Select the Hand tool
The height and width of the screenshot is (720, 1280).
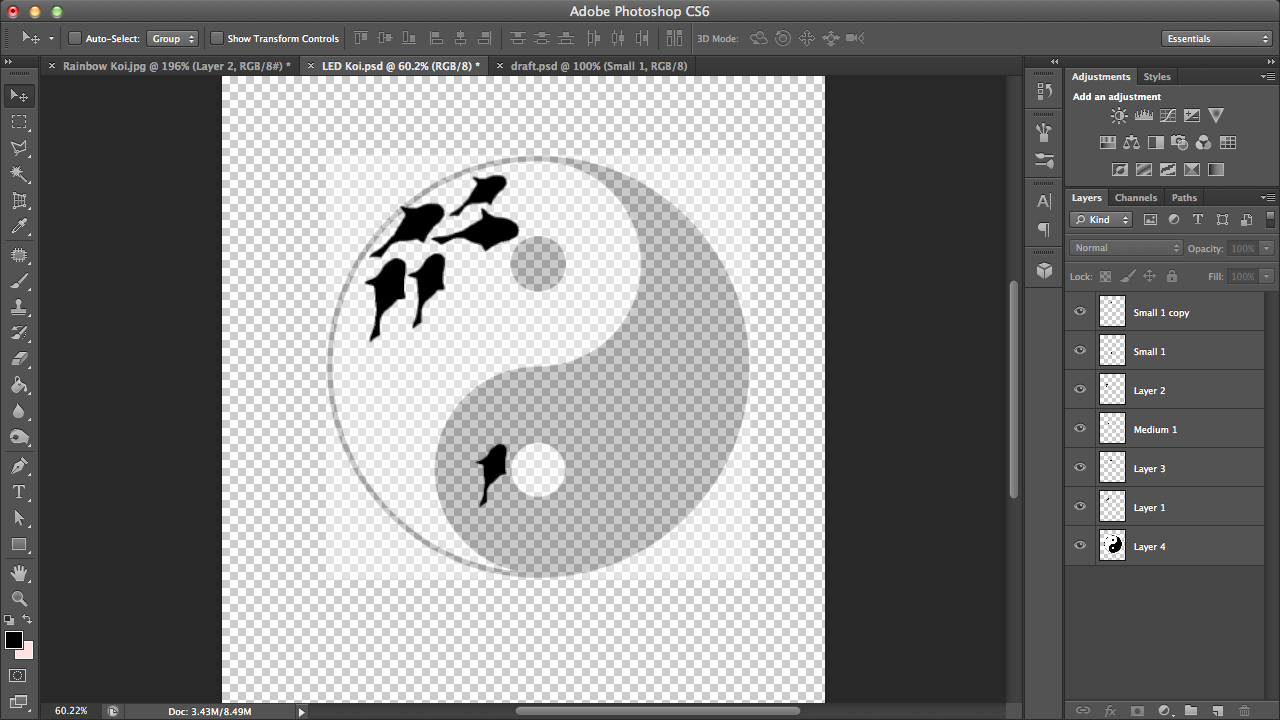point(20,574)
